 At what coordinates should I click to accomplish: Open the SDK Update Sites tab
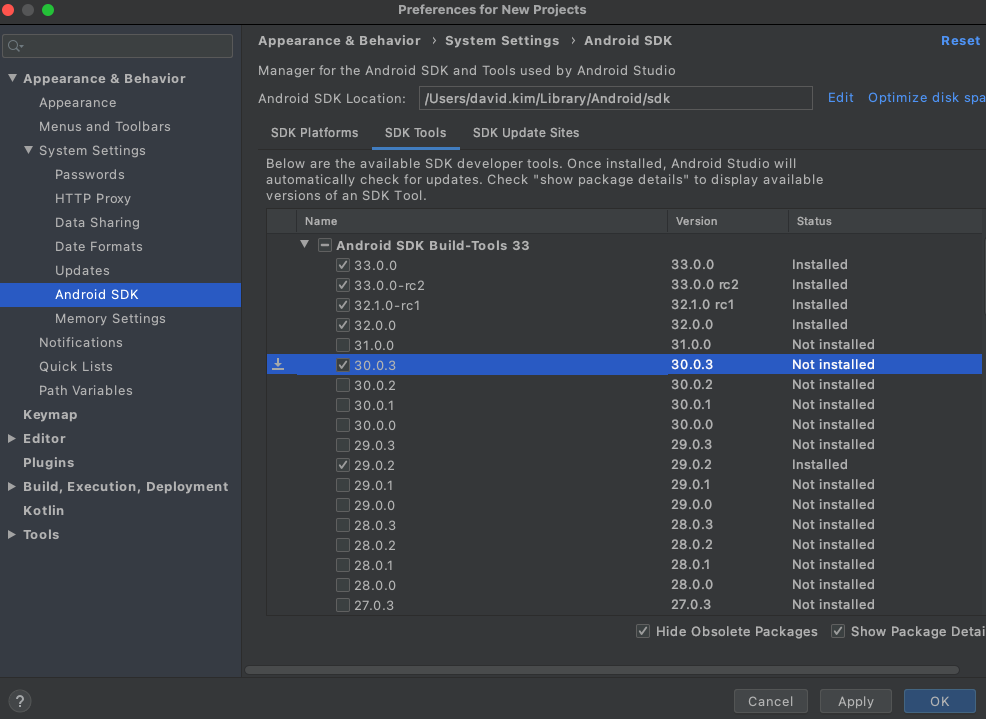526,133
